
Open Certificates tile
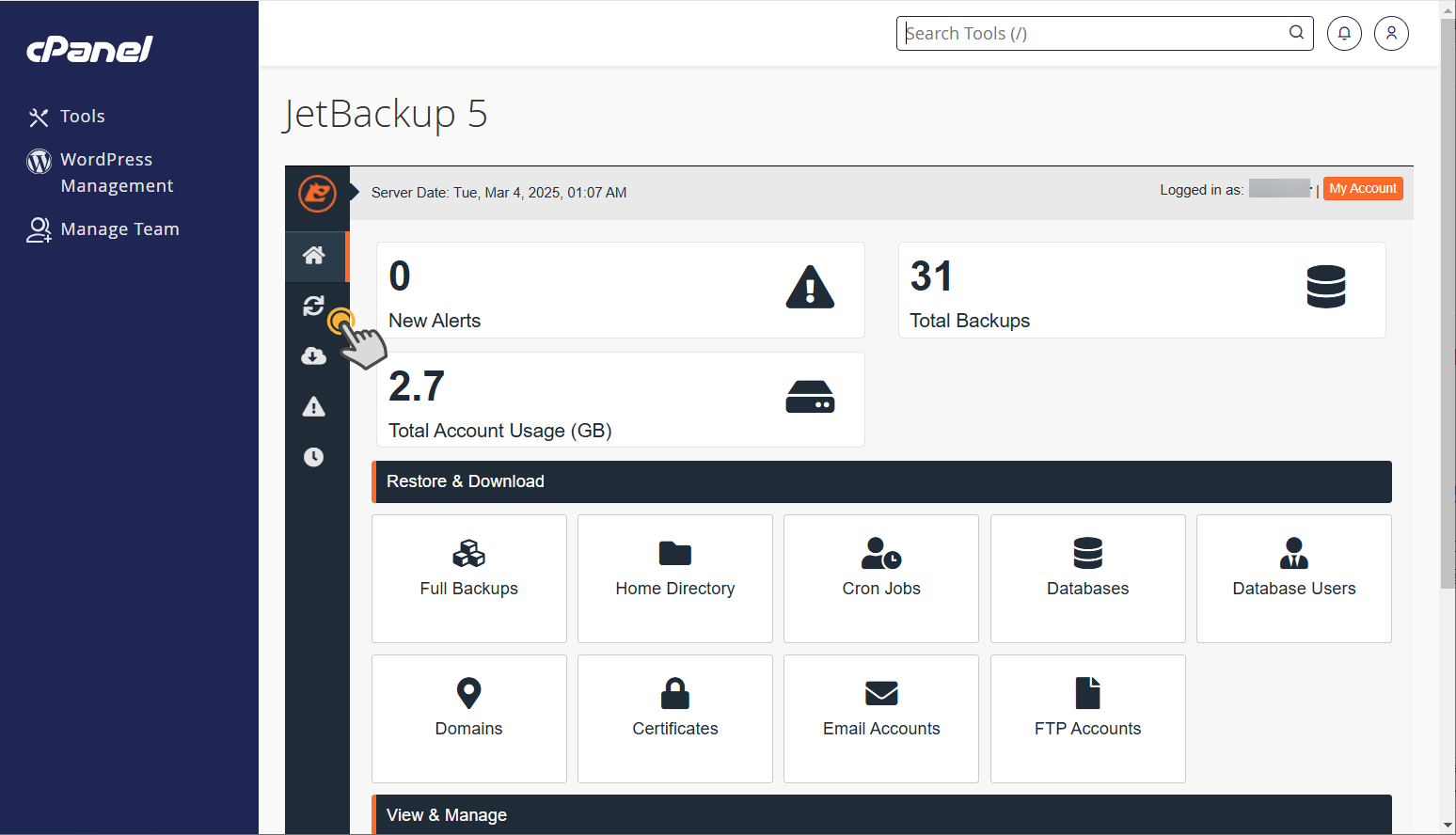coord(675,718)
